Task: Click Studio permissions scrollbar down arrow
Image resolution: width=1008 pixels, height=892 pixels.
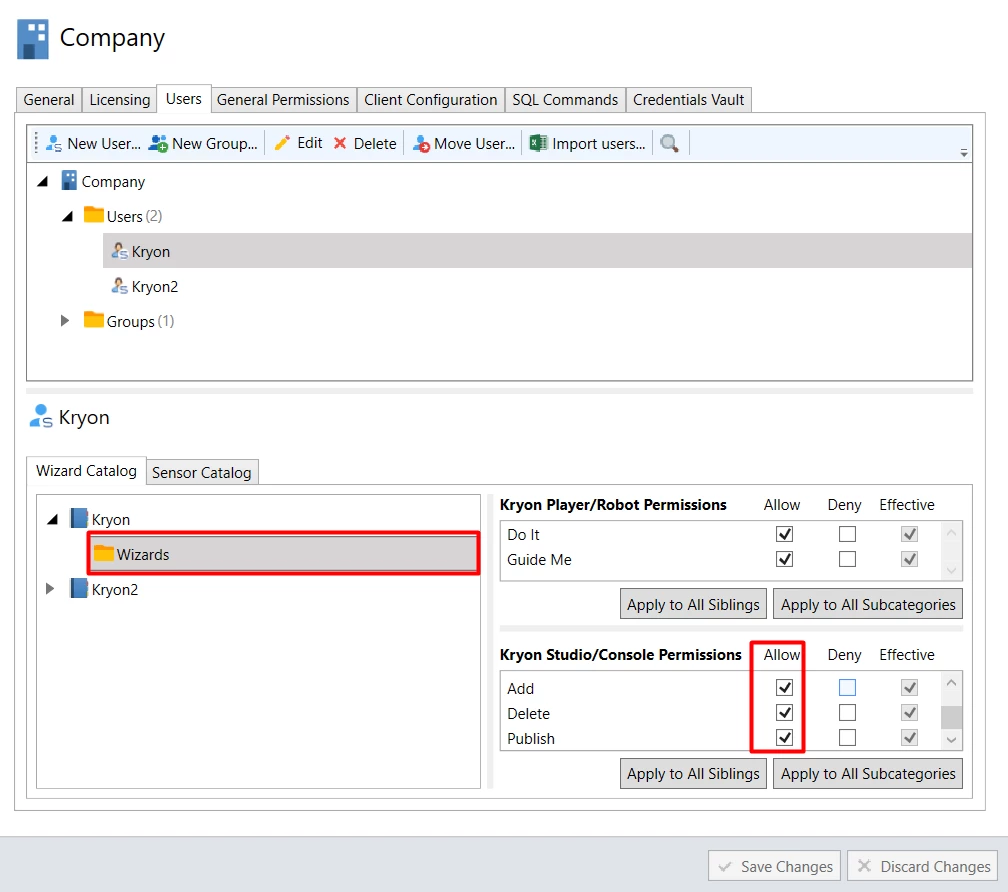Action: (951, 740)
